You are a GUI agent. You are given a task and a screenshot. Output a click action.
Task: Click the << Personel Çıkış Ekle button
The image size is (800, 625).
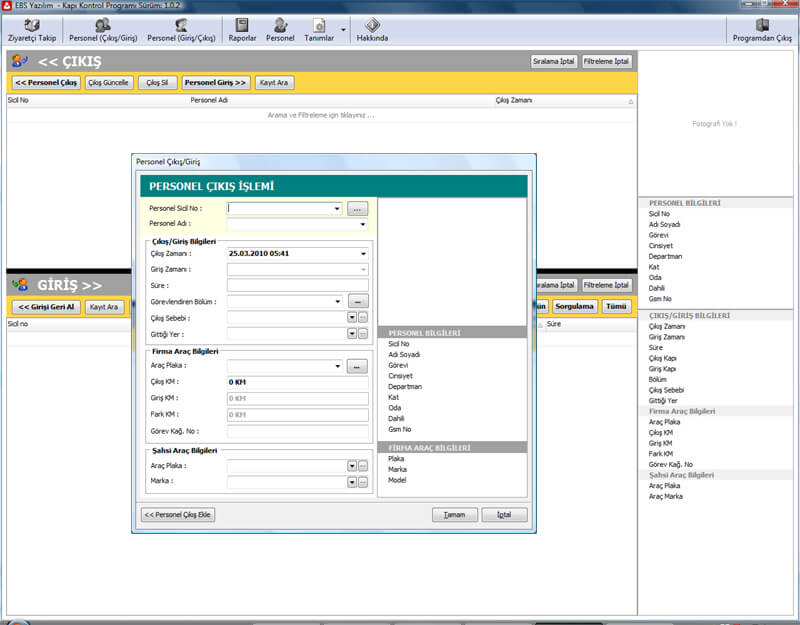coord(178,515)
